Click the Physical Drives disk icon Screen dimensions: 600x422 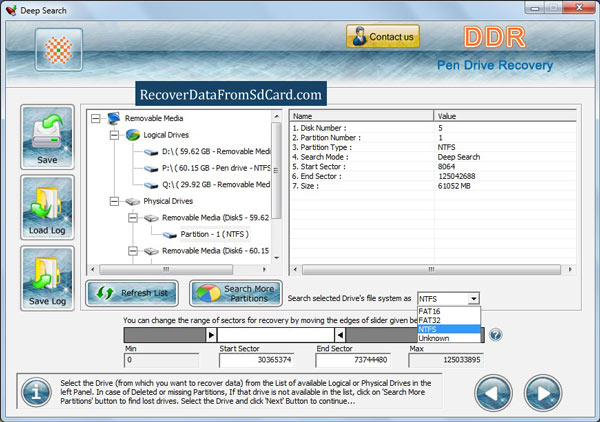point(133,201)
